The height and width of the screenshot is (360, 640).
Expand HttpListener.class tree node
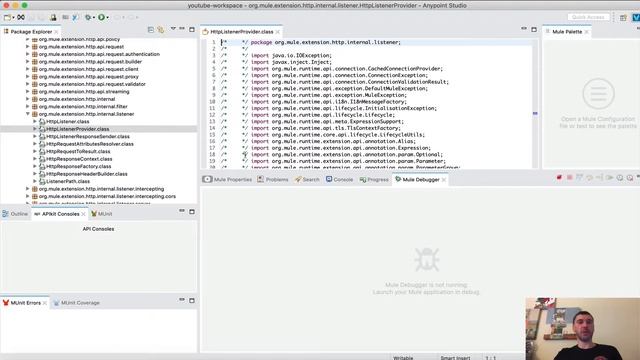pos(35,121)
